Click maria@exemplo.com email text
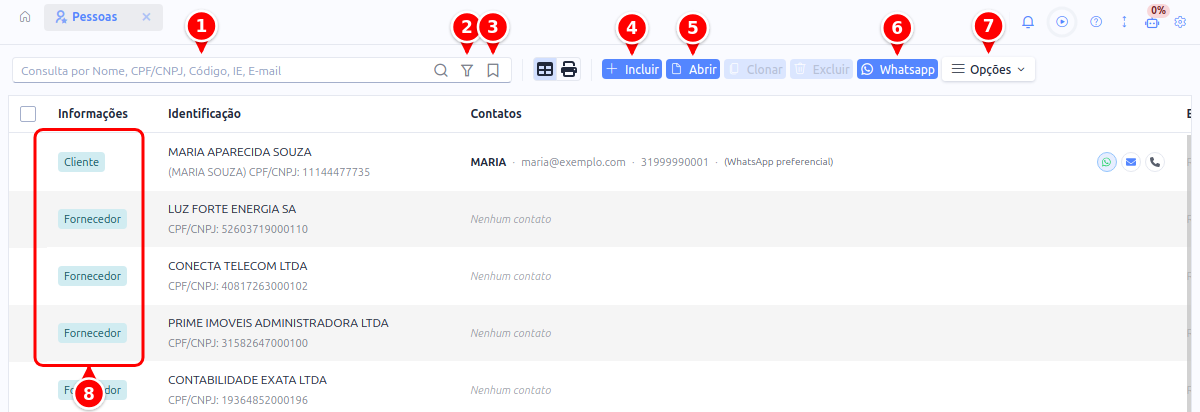 point(573,162)
